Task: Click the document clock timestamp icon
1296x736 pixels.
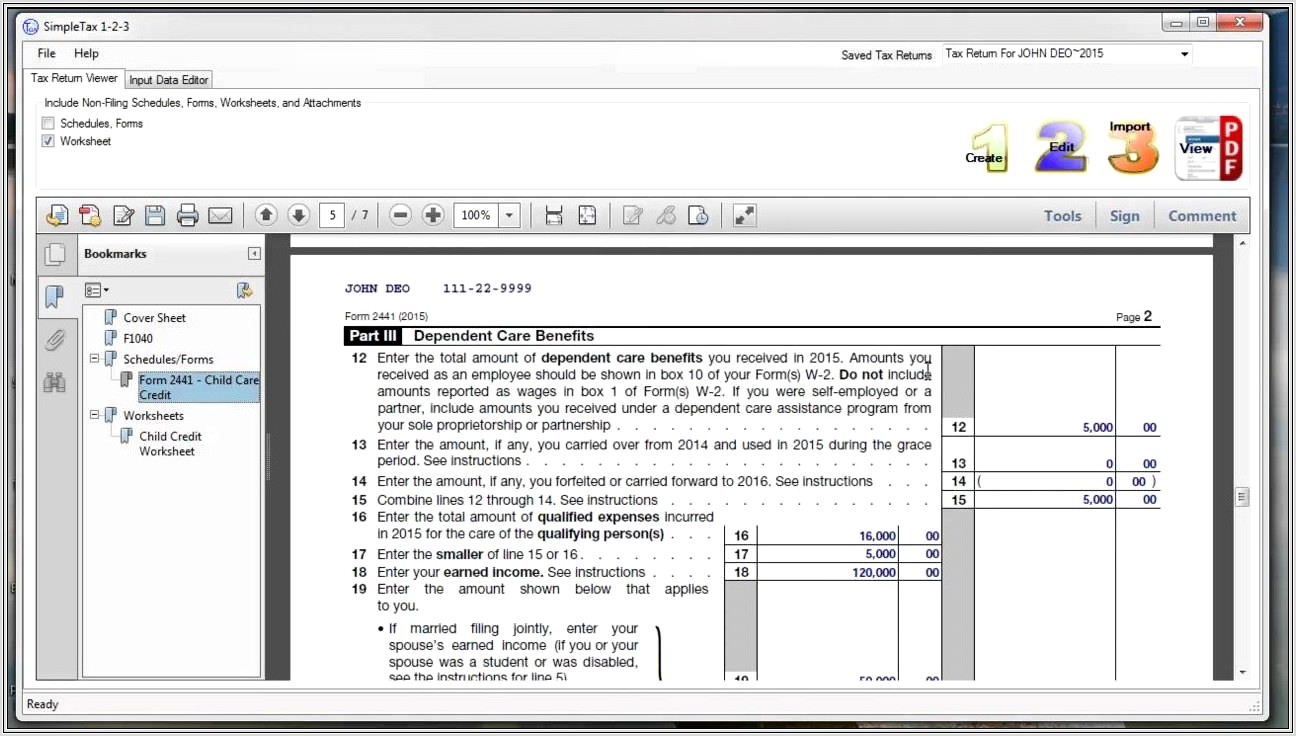Action: (699, 215)
